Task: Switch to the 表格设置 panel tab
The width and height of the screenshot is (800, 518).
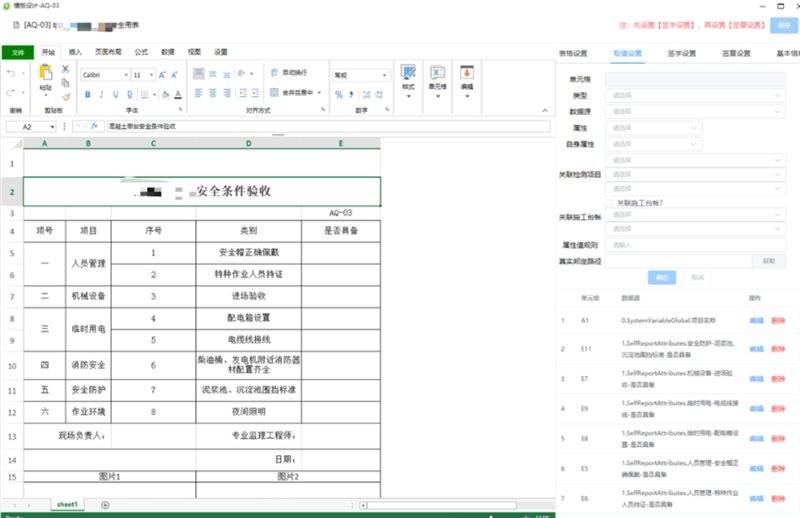Action: [573, 54]
